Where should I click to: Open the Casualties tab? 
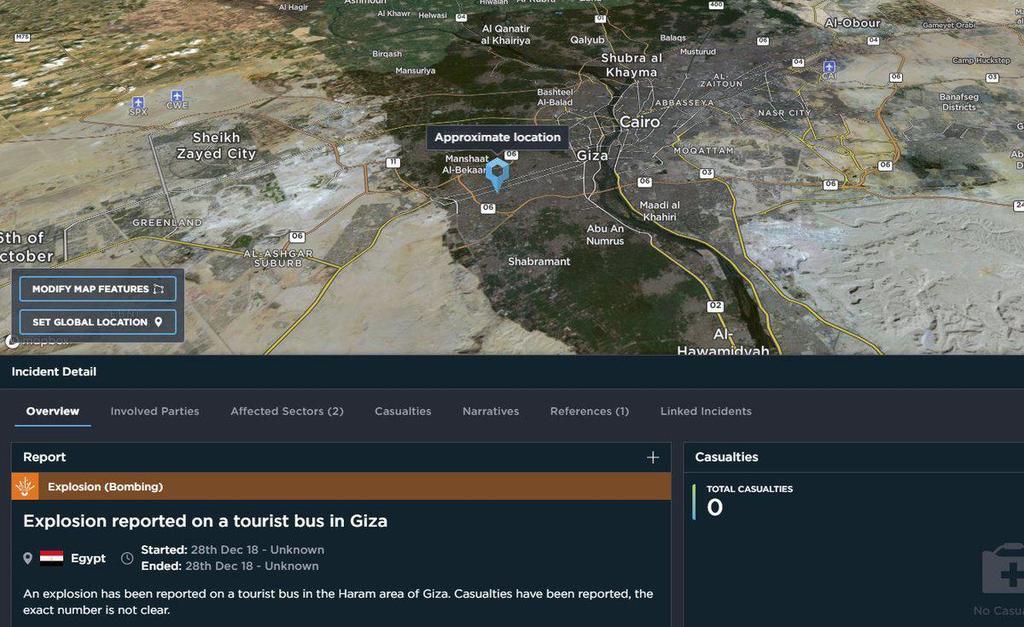click(x=403, y=411)
